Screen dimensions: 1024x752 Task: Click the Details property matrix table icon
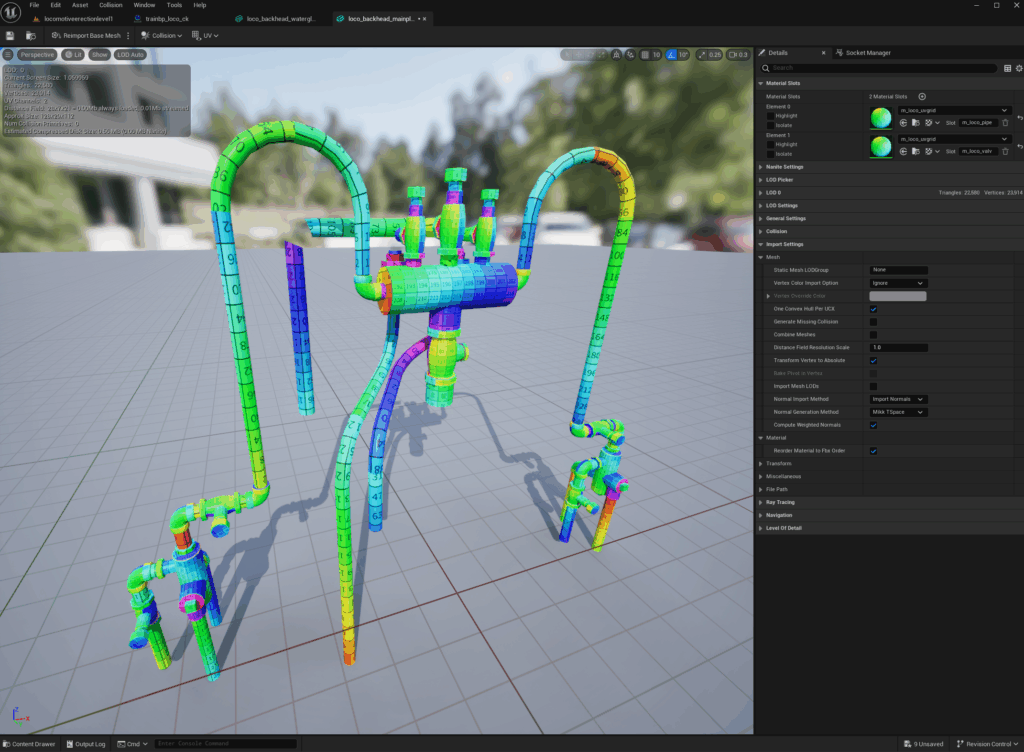click(1007, 68)
